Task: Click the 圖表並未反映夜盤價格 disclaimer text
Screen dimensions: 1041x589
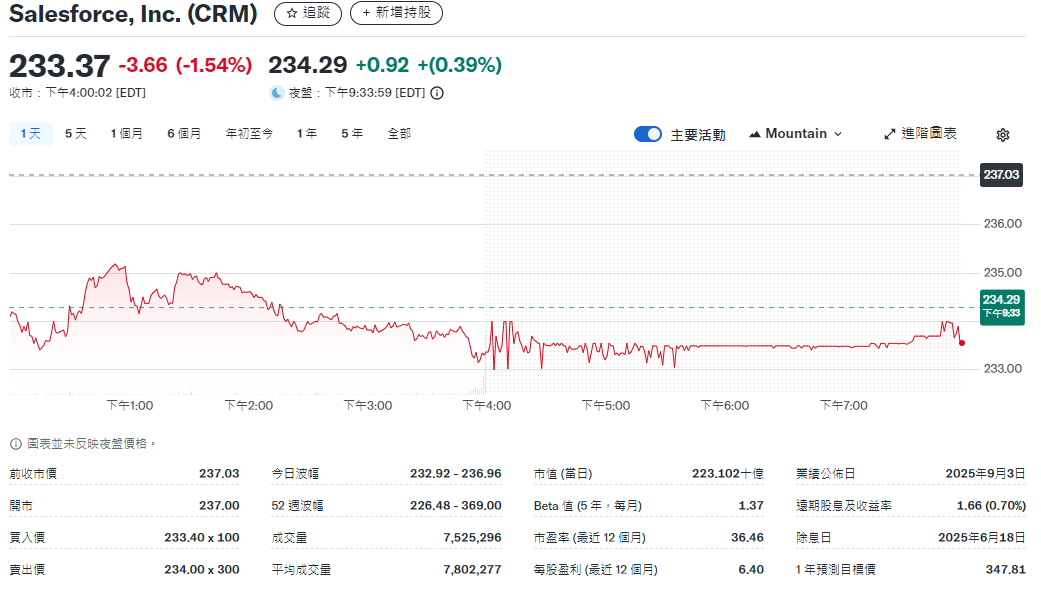Action: click(90, 444)
